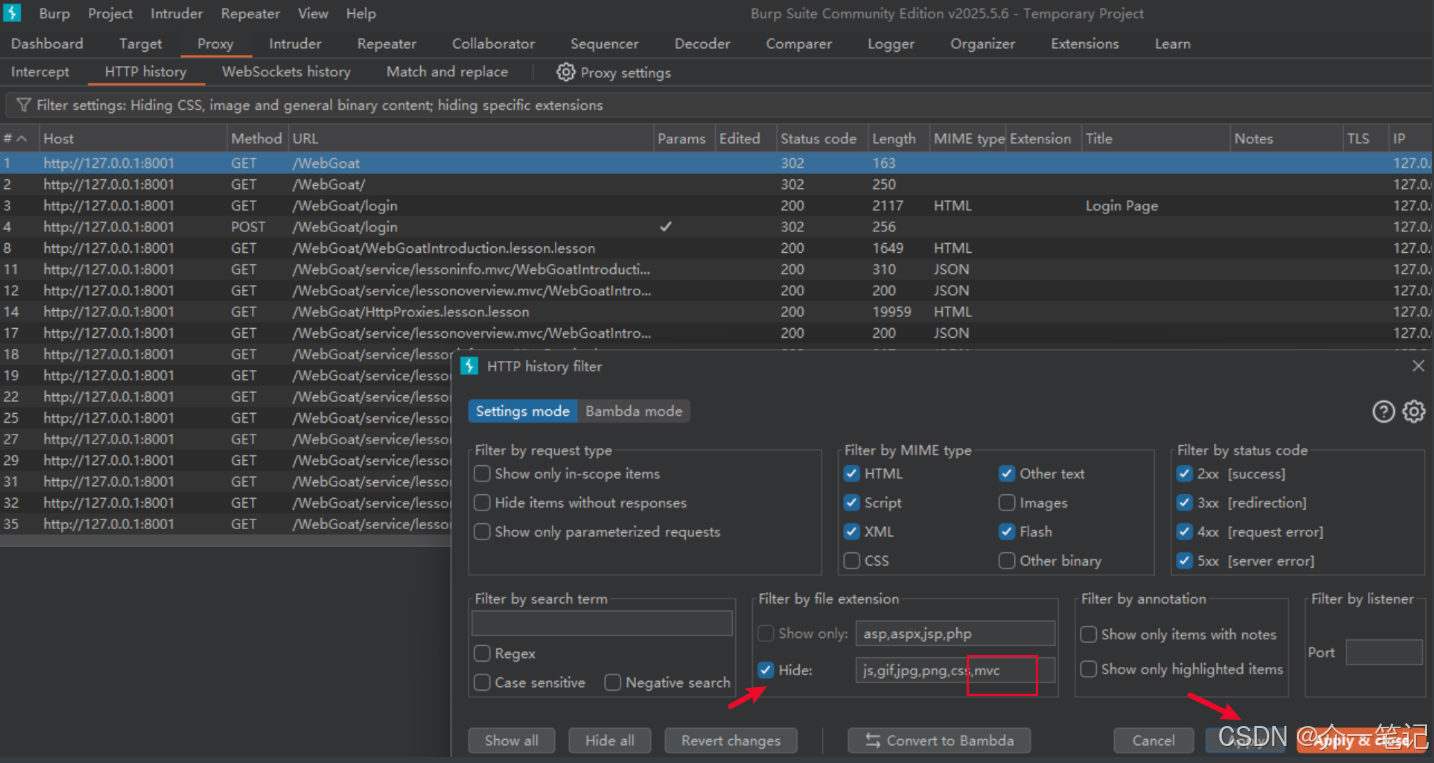Toggle the Hide file extension checkbox
This screenshot has height=763, width=1434.
(x=766, y=670)
